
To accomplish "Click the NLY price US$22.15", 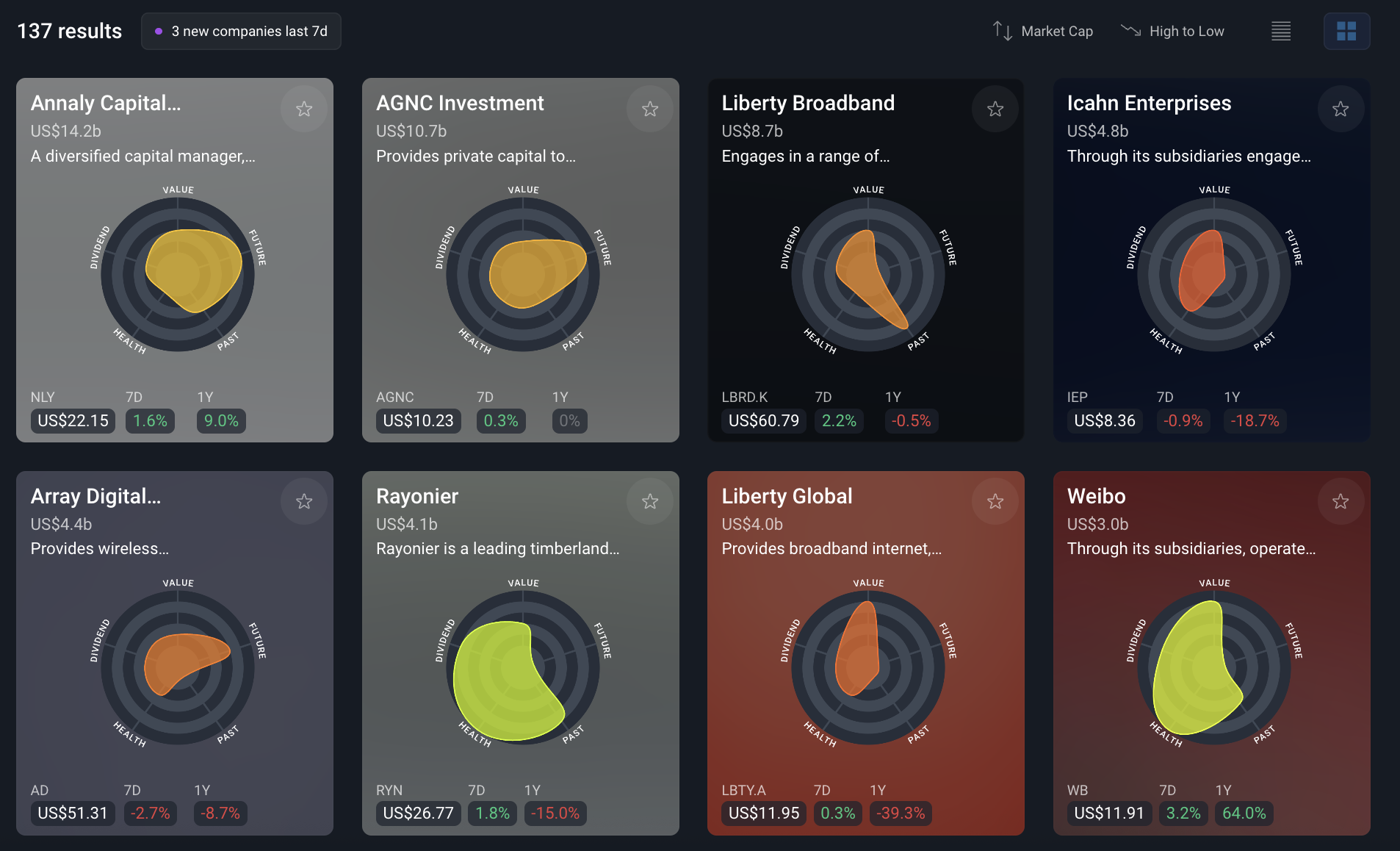I will coord(73,420).
